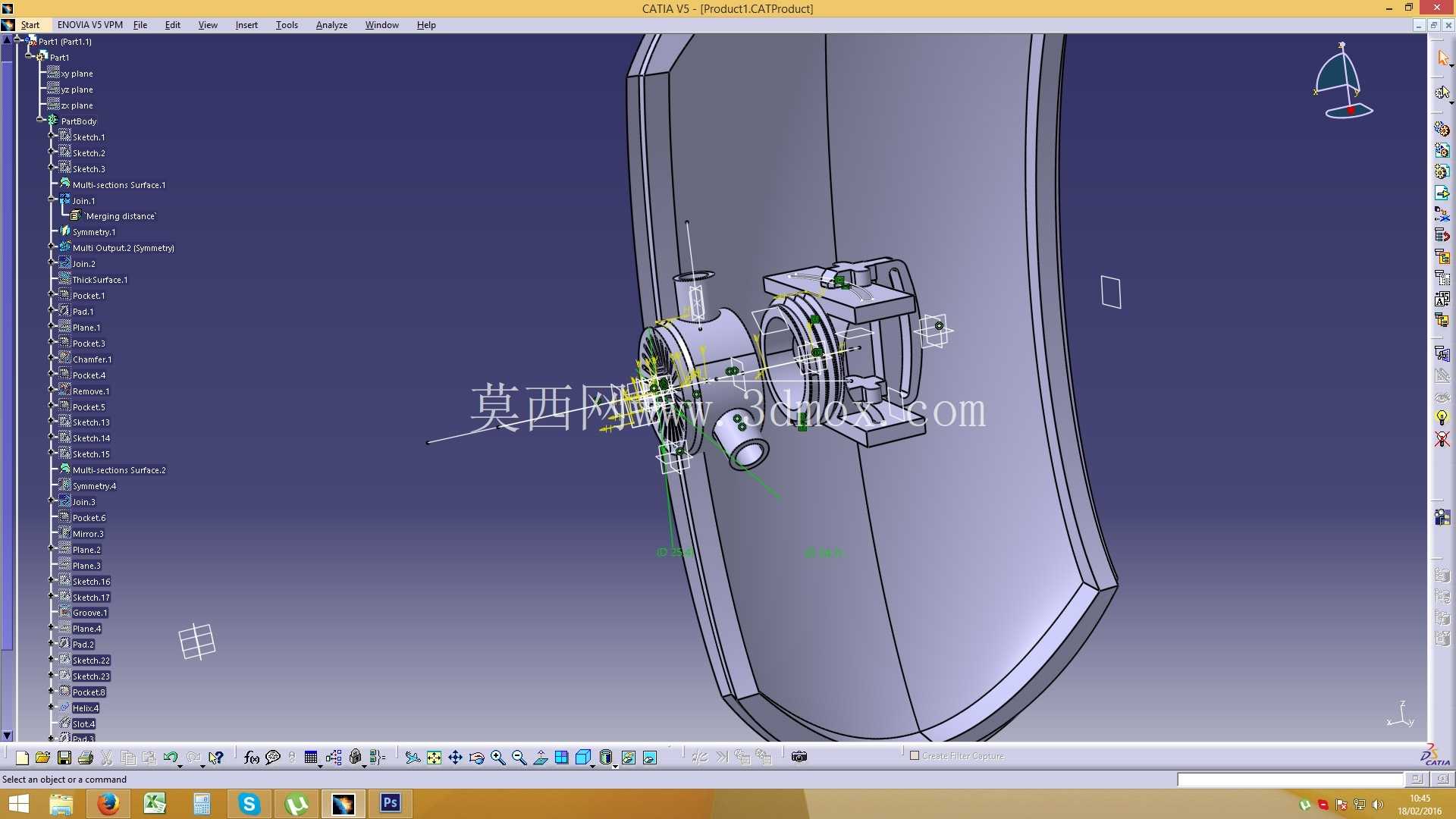
Task: Click the compass in the viewport corner
Action: pyautogui.click(x=1343, y=80)
